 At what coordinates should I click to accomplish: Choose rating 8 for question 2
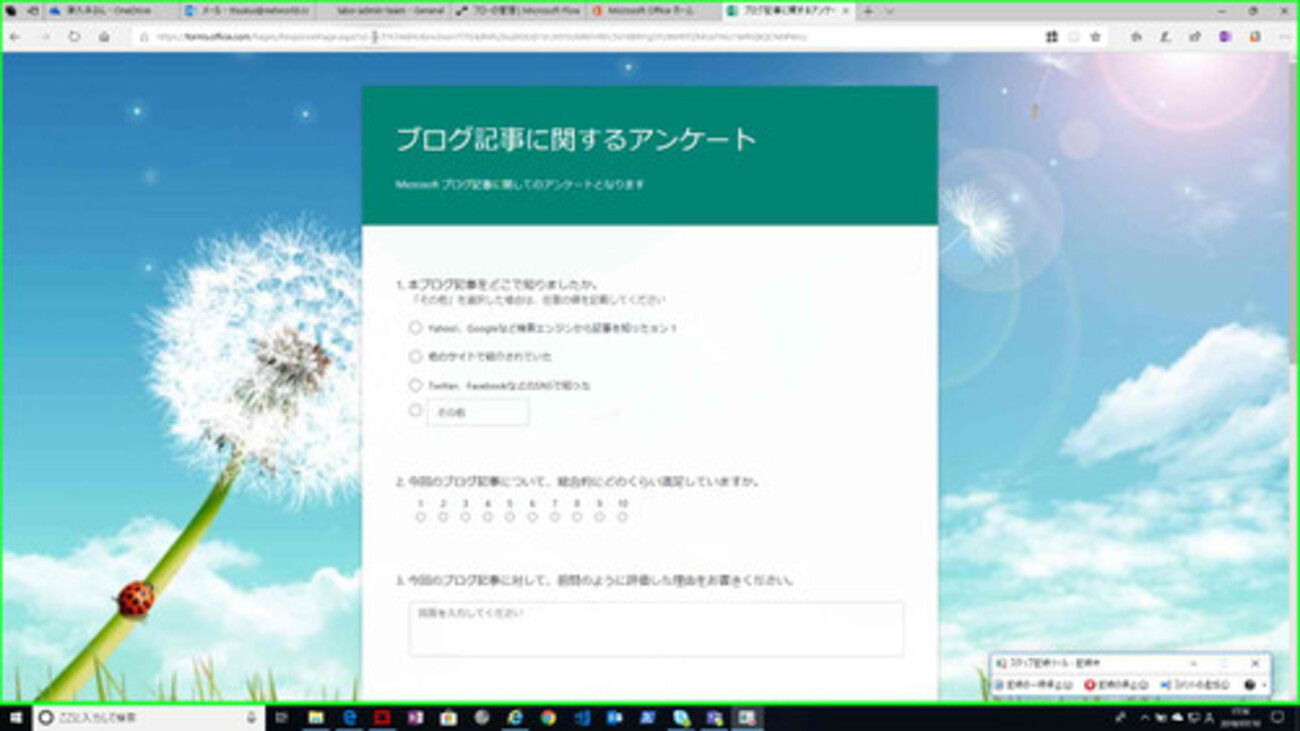click(x=577, y=517)
